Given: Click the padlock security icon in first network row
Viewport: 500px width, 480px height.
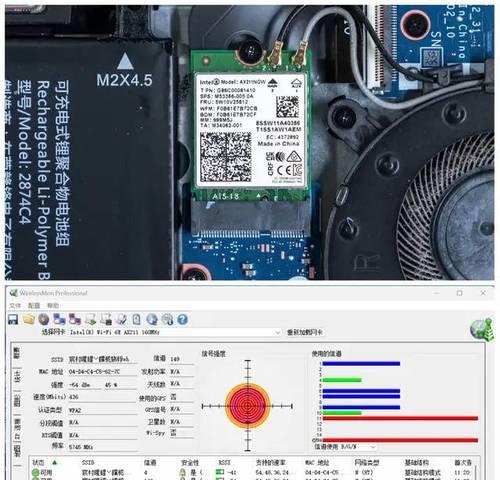Looking at the screenshot, I should click(182, 472).
